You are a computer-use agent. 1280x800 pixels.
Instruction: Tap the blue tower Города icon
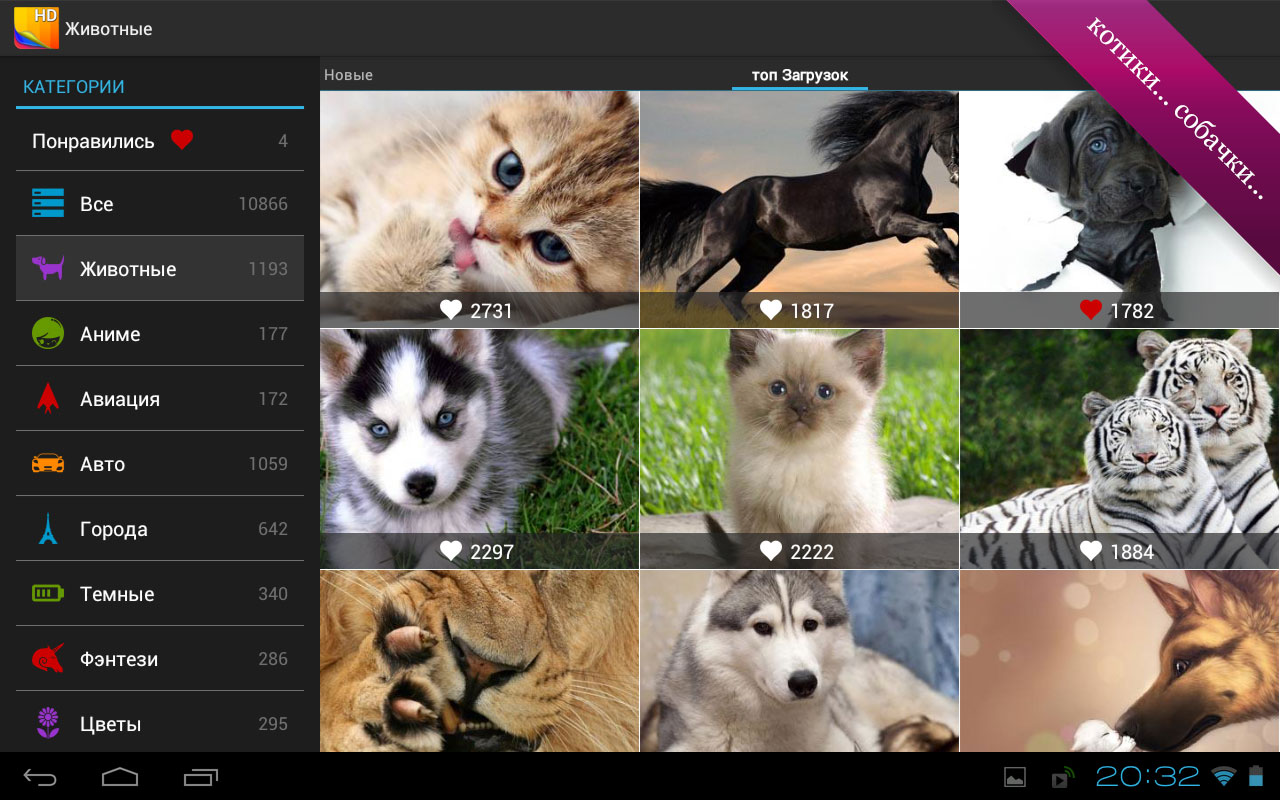(48, 528)
